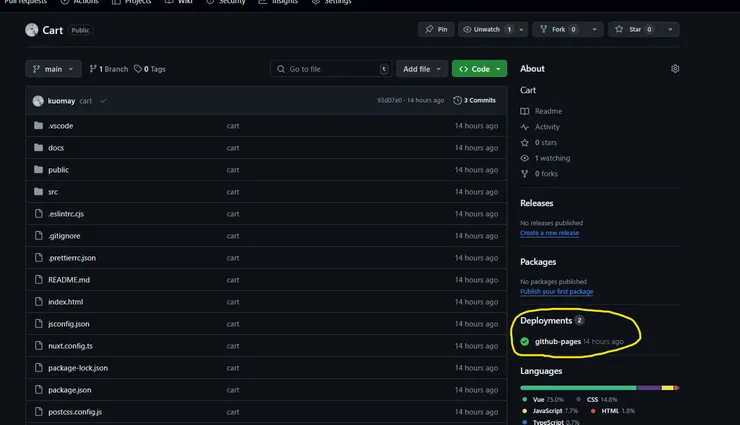
Task: Open the Insights tab
Action: [278, 2]
